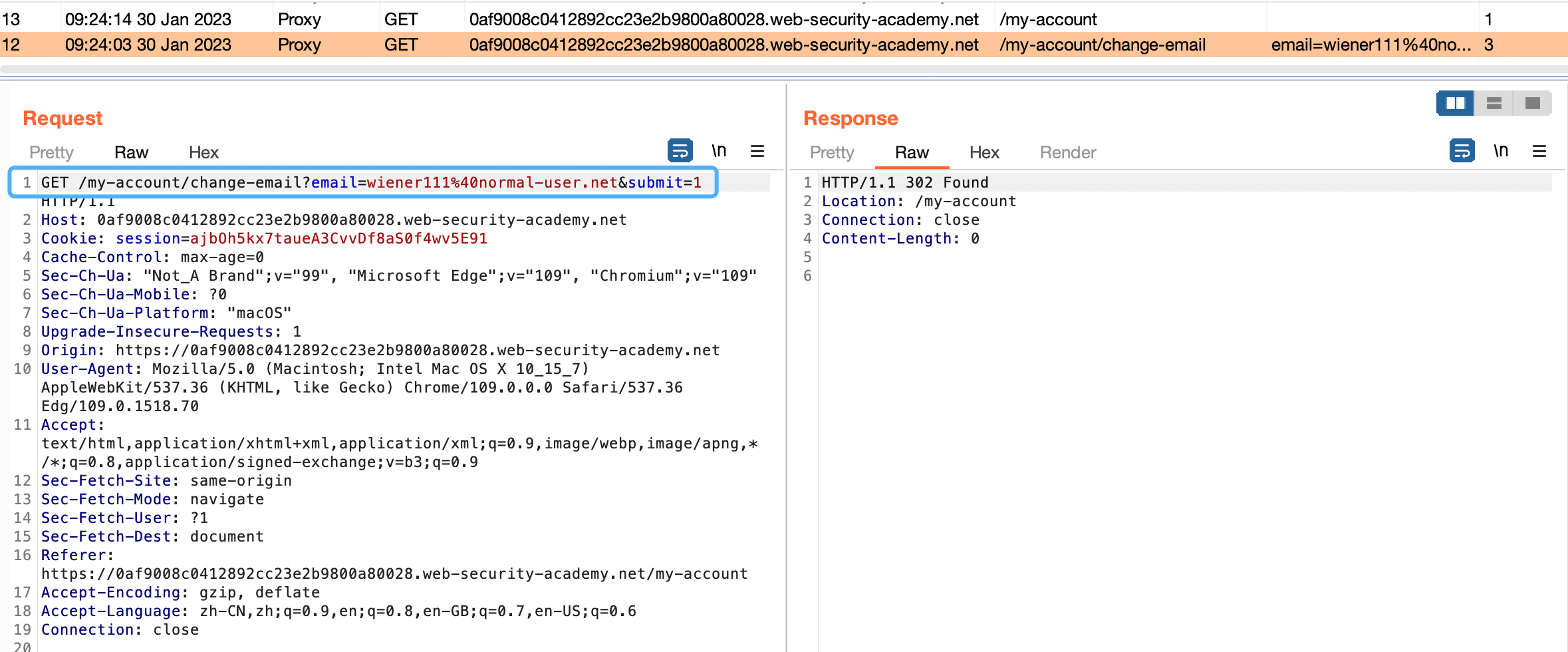Switch to combined single-pane layout icon

click(1532, 103)
